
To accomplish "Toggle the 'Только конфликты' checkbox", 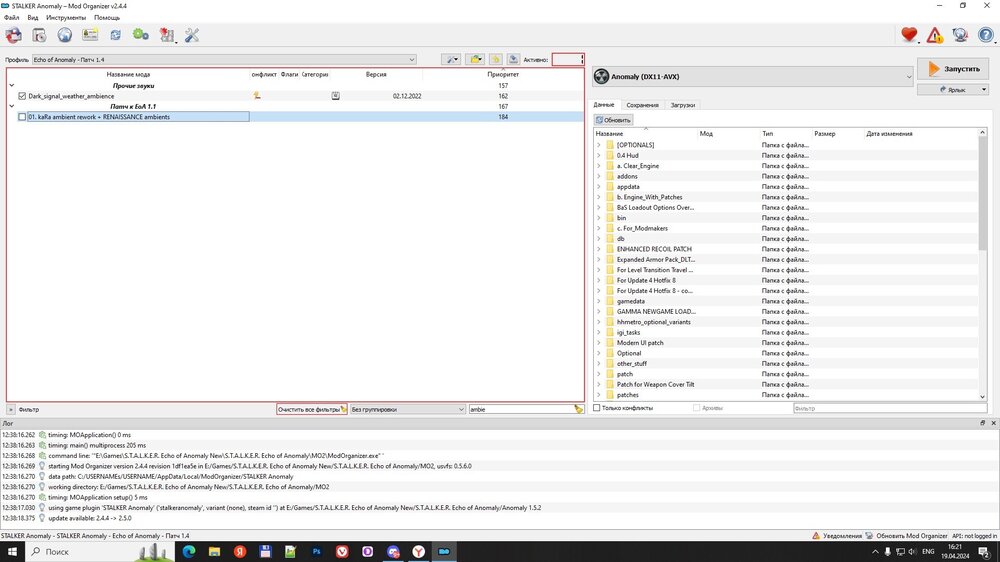I will tap(598, 408).
